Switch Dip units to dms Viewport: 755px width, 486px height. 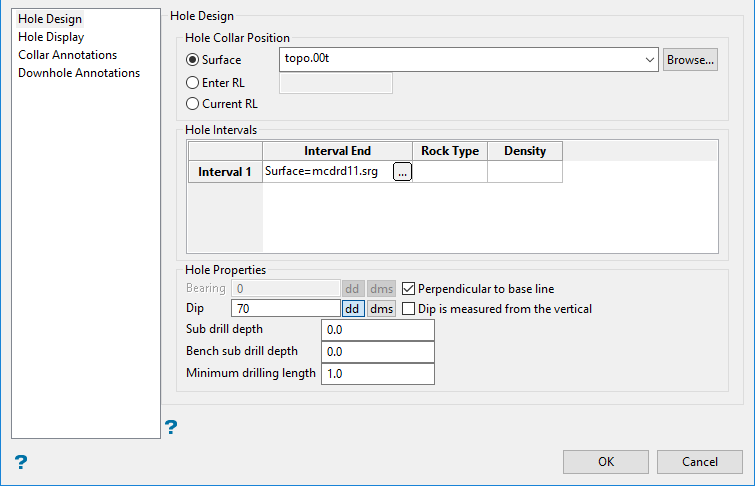pyautogui.click(x=382, y=309)
